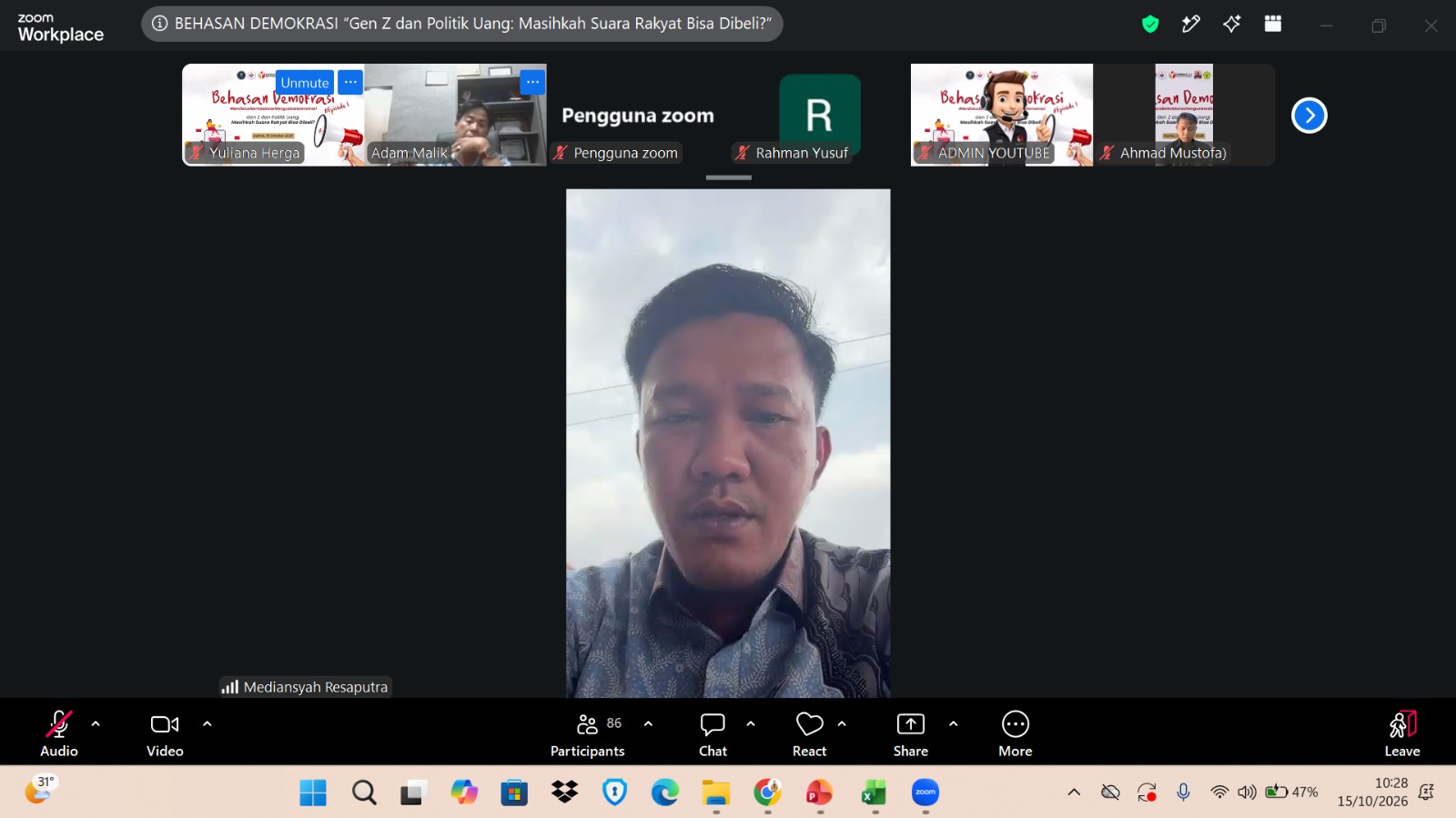Open the AI Companion sparkle icon

click(1232, 25)
